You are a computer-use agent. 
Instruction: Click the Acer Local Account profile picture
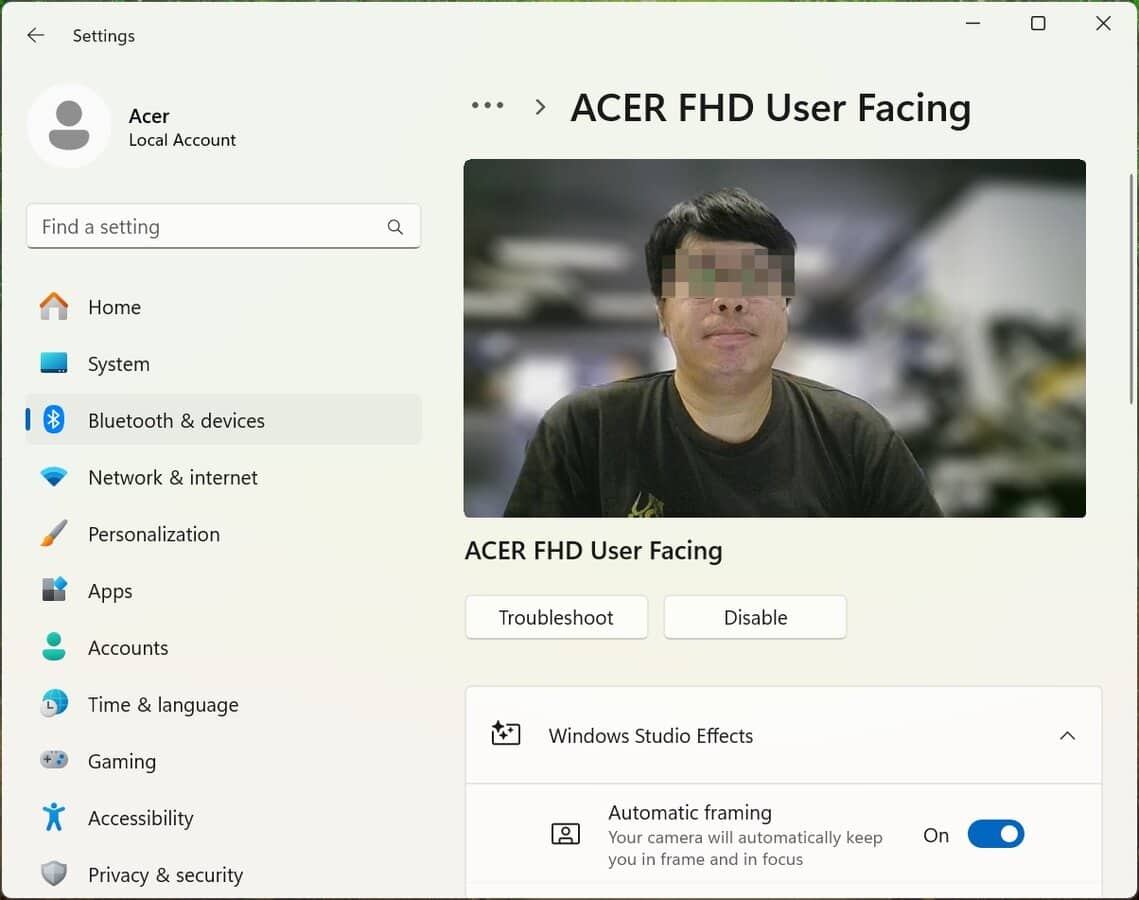coord(69,126)
